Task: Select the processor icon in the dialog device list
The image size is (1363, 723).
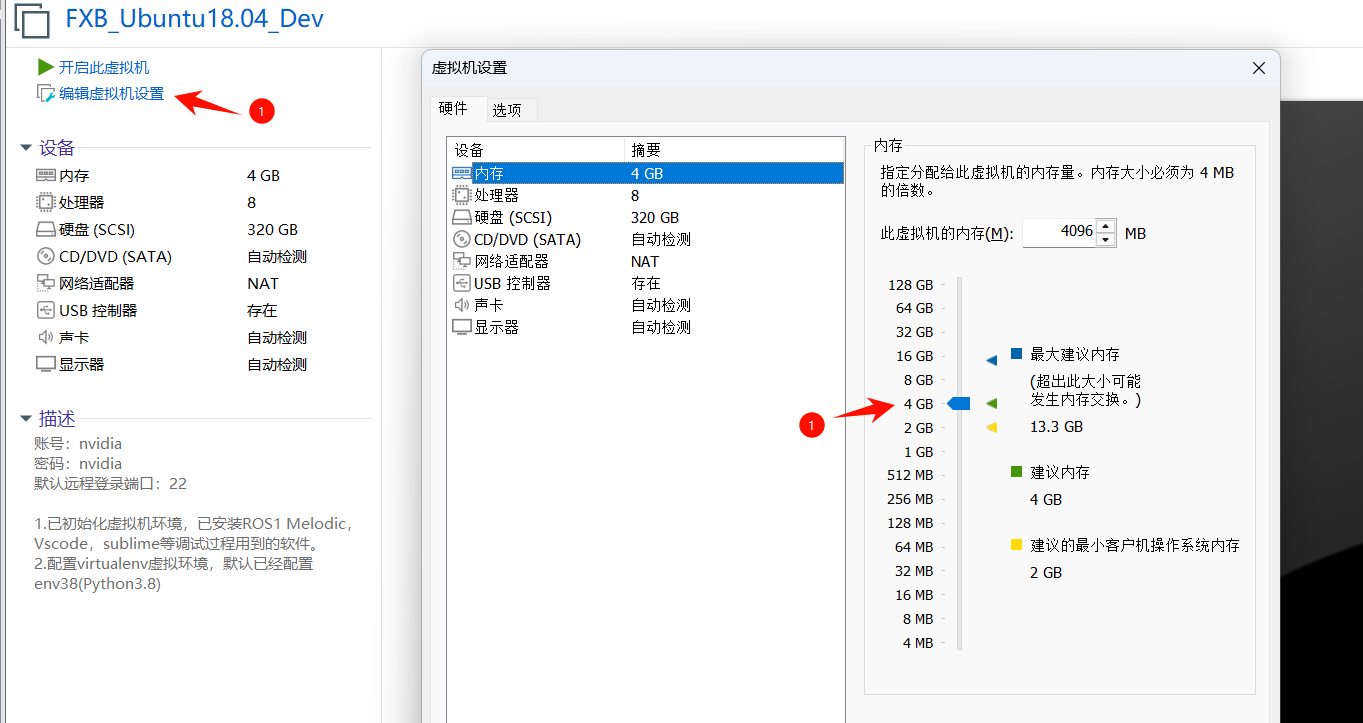Action: pyautogui.click(x=461, y=195)
